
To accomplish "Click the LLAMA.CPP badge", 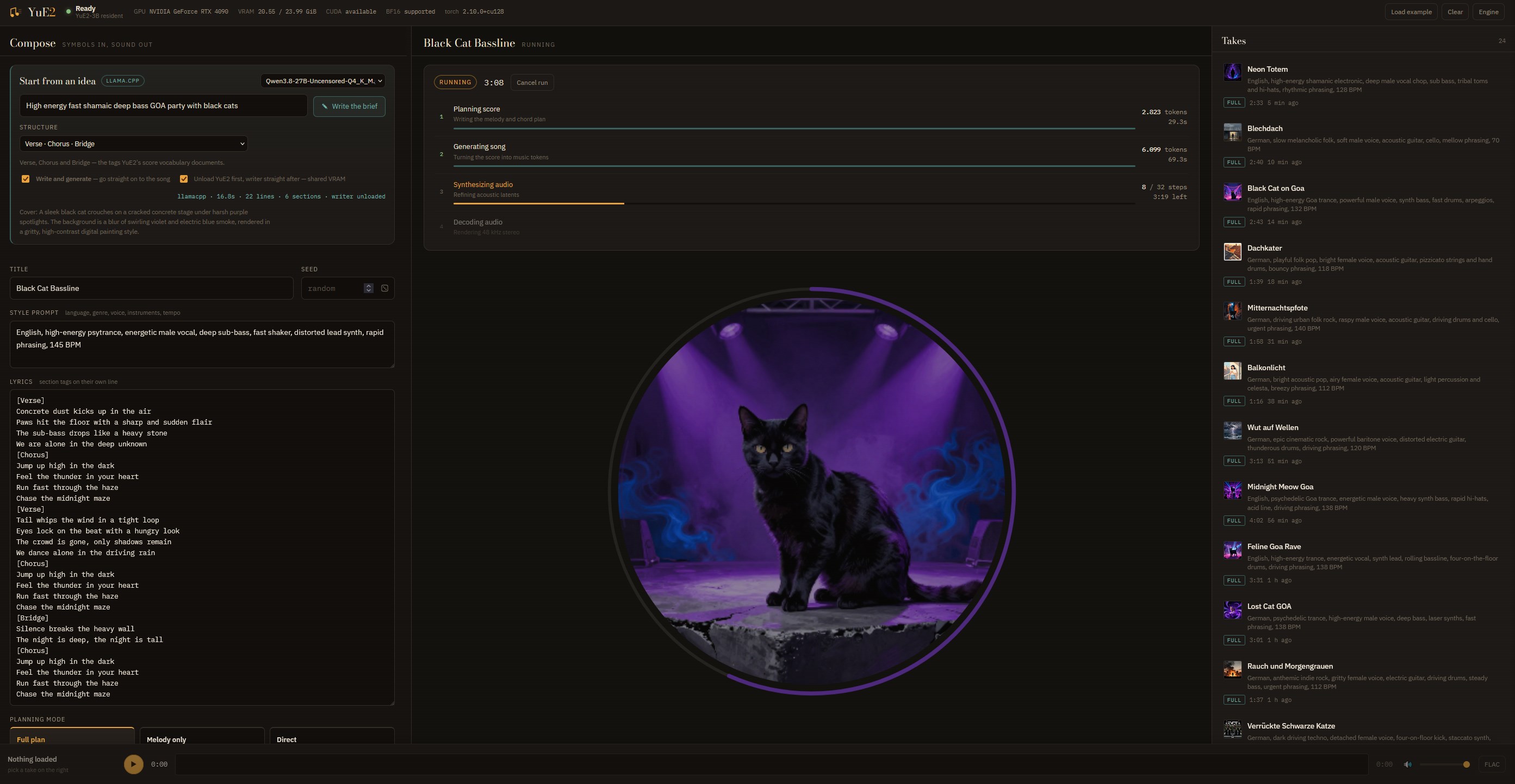I will point(122,80).
